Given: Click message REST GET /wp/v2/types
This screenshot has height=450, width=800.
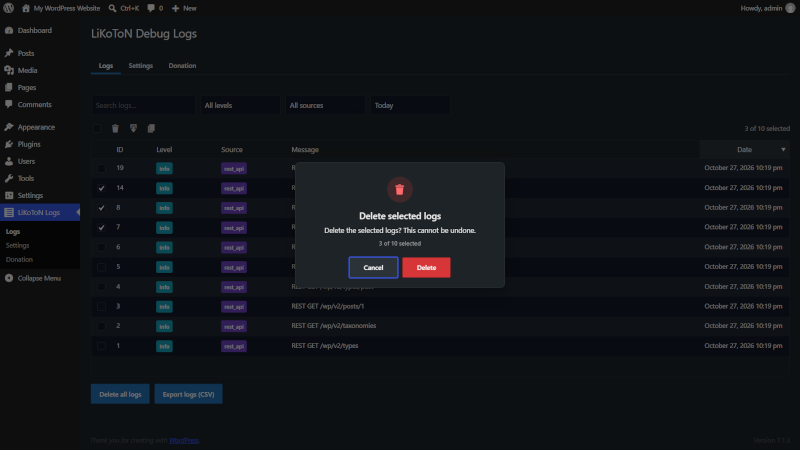Looking at the screenshot, I should tap(324, 345).
